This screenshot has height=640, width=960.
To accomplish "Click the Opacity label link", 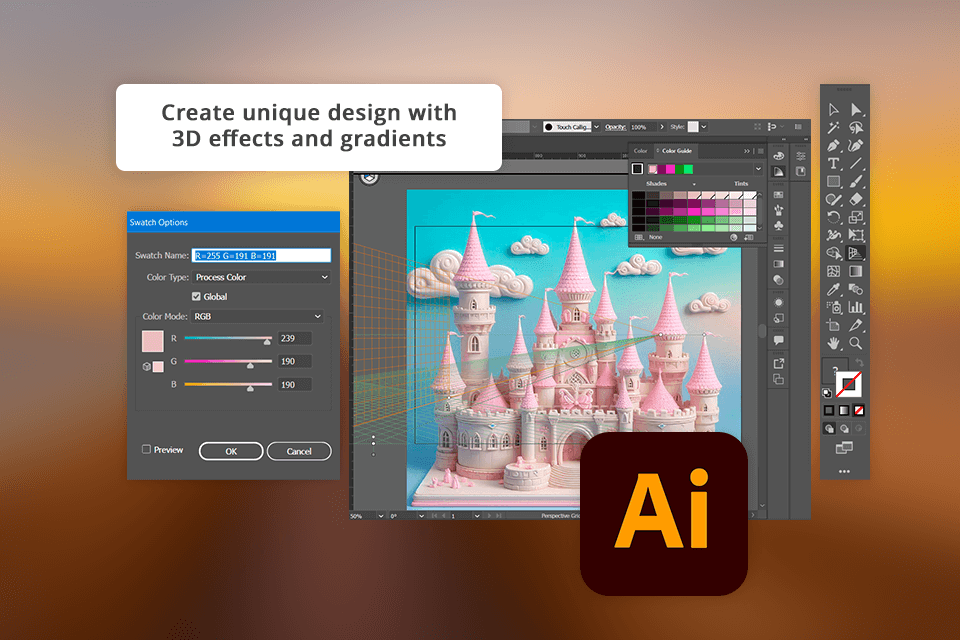I will click(x=615, y=127).
